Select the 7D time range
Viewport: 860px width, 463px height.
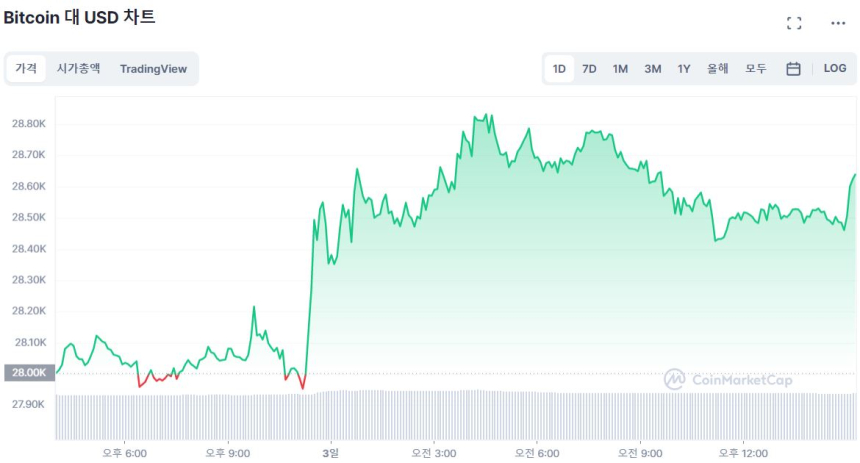pos(589,69)
